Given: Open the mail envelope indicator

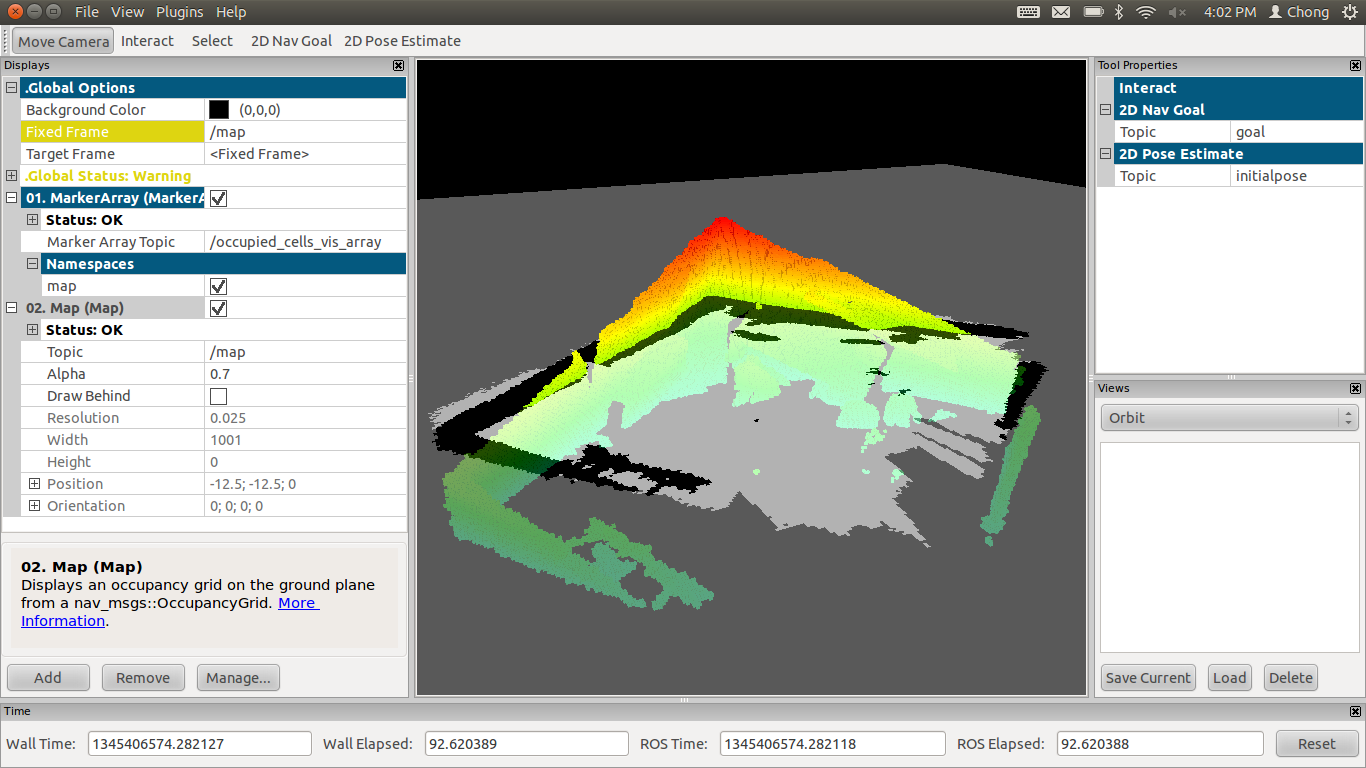Looking at the screenshot, I should coord(1061,12).
